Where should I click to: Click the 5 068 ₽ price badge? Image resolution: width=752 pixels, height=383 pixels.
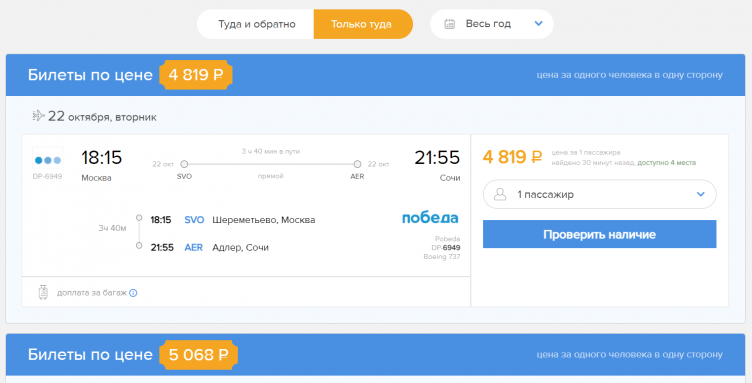pyautogui.click(x=199, y=355)
